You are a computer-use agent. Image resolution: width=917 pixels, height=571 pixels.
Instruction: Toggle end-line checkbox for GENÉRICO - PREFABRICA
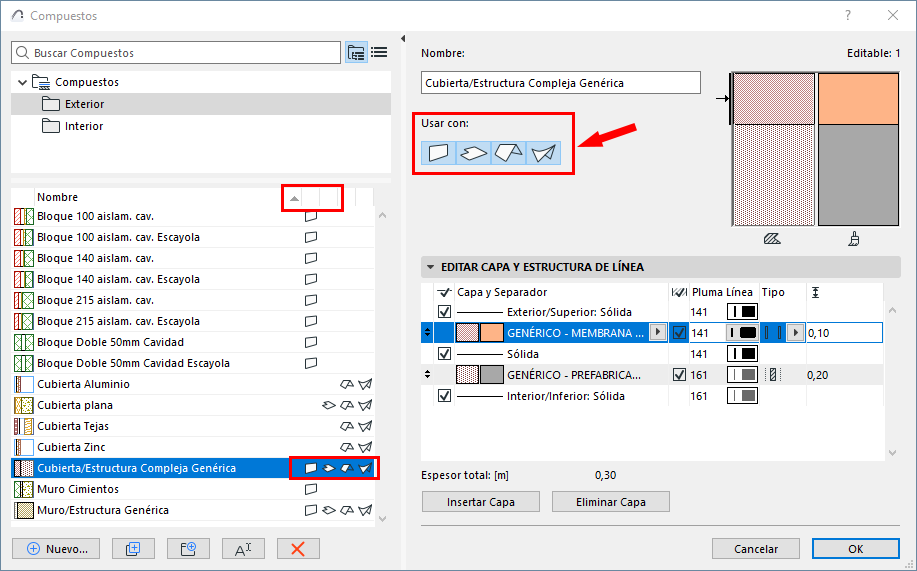pos(679,375)
